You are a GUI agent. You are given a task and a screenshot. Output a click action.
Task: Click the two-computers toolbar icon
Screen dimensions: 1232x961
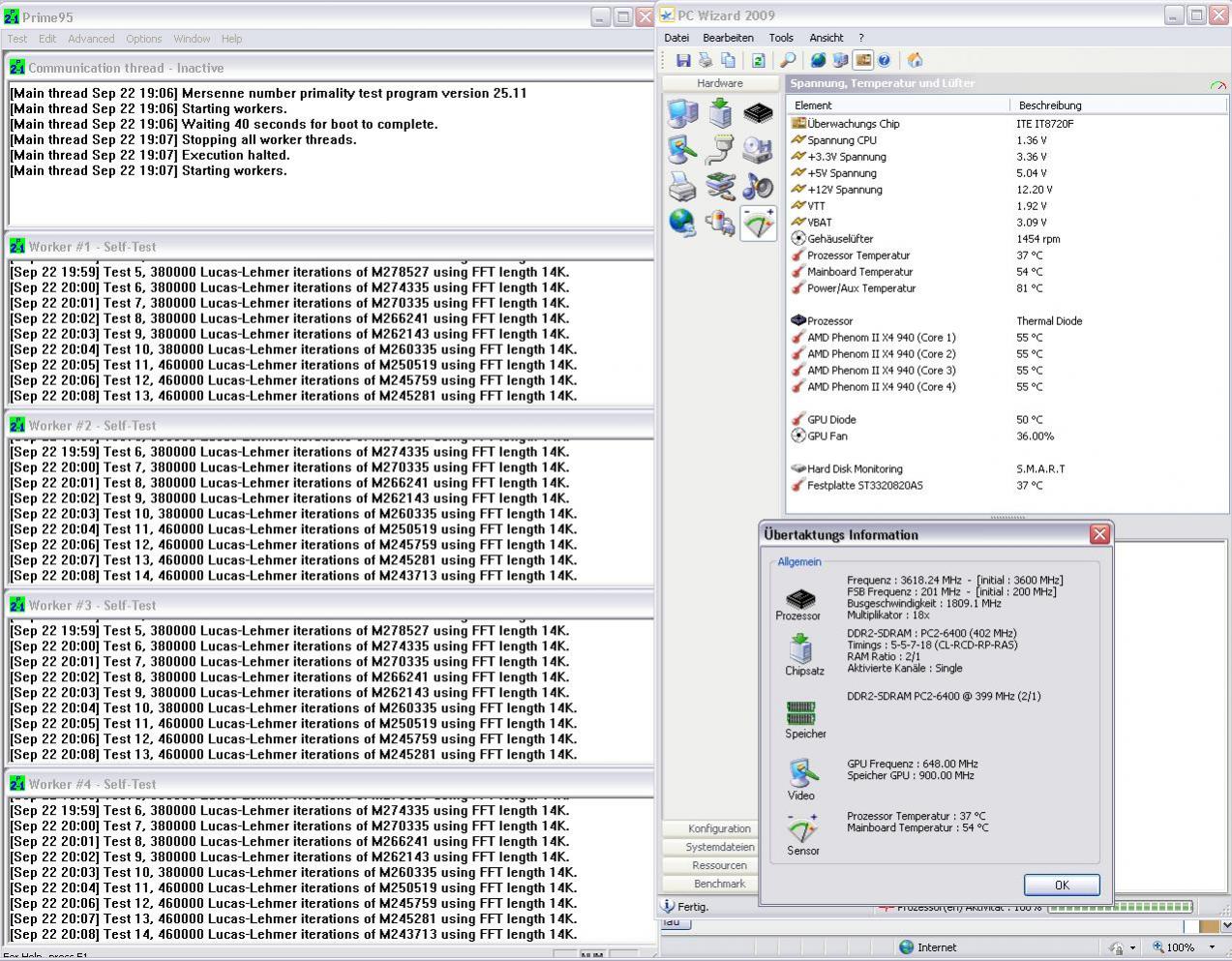[x=840, y=60]
